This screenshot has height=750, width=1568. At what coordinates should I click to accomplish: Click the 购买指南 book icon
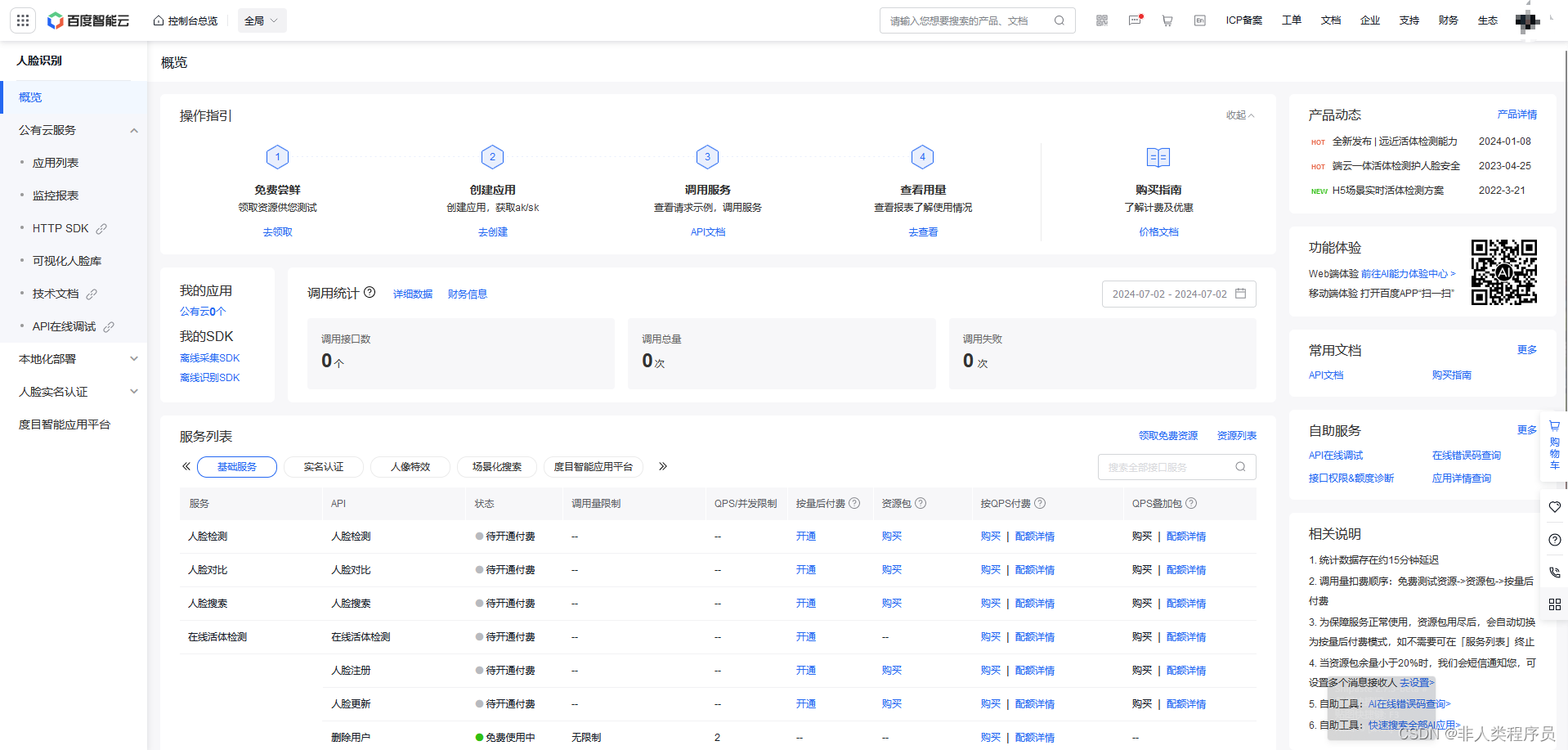1158,157
